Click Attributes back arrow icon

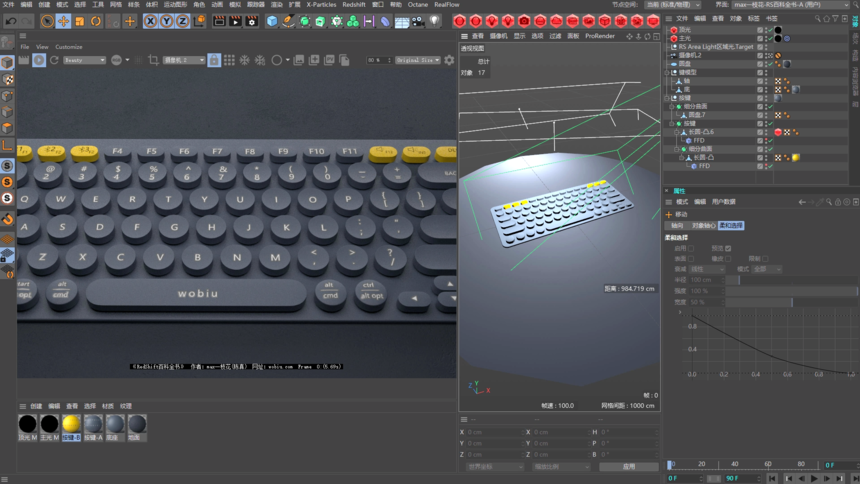coord(802,202)
